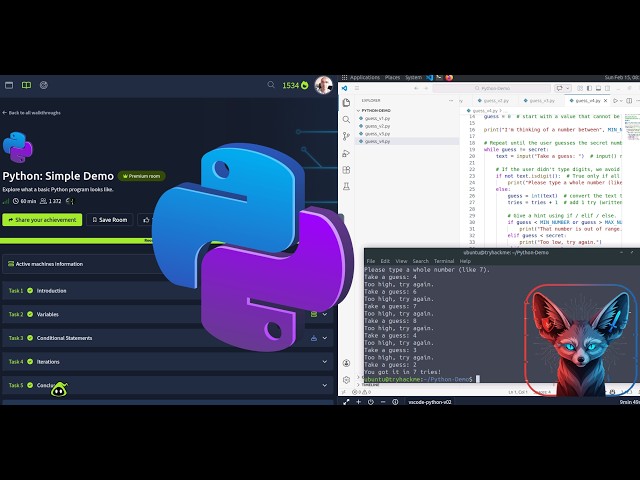Launch Firefox from the top panel
The height and width of the screenshot is (480, 640).
tap(449, 78)
